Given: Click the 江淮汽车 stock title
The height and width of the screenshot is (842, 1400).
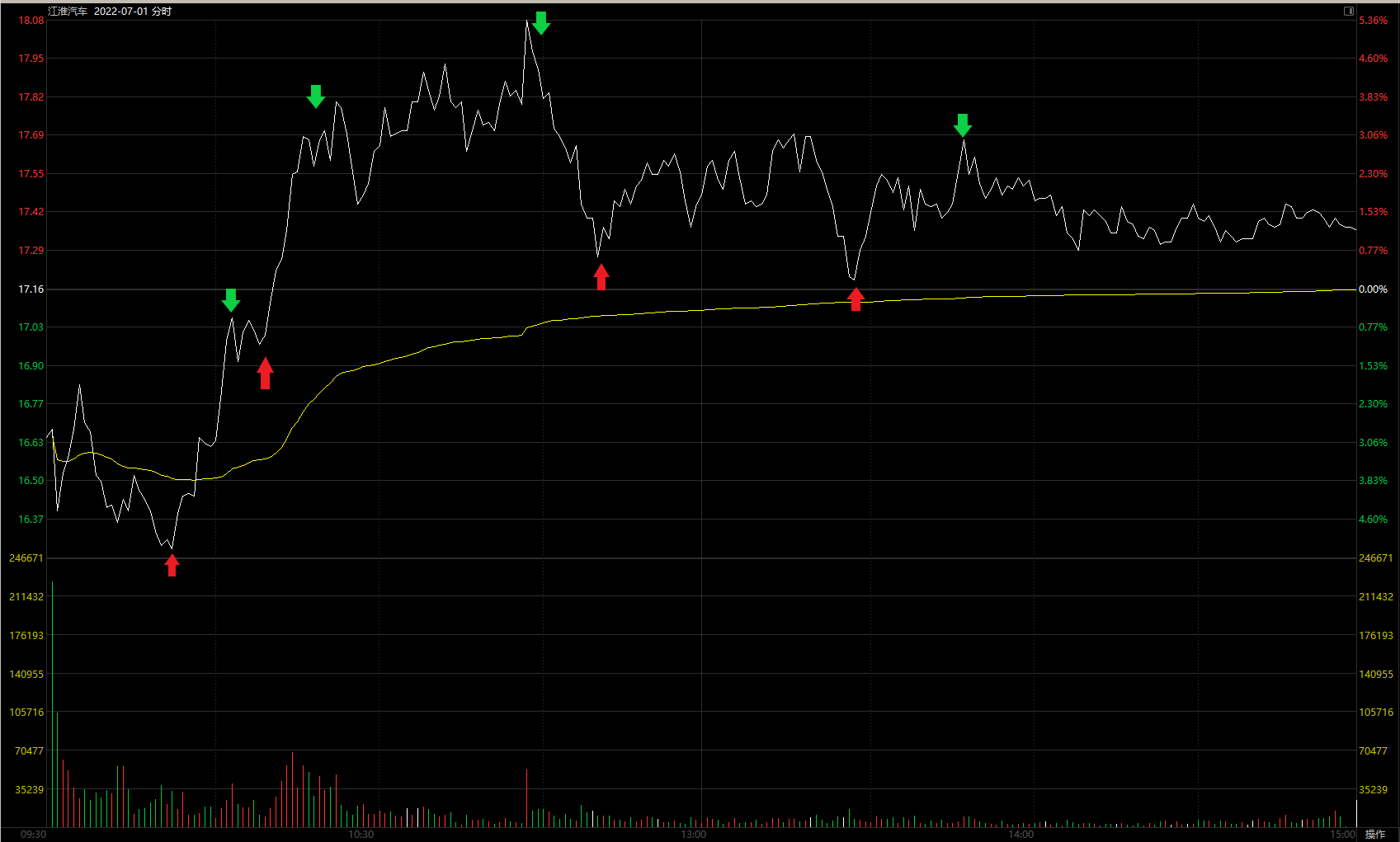Looking at the screenshot, I should [68, 11].
